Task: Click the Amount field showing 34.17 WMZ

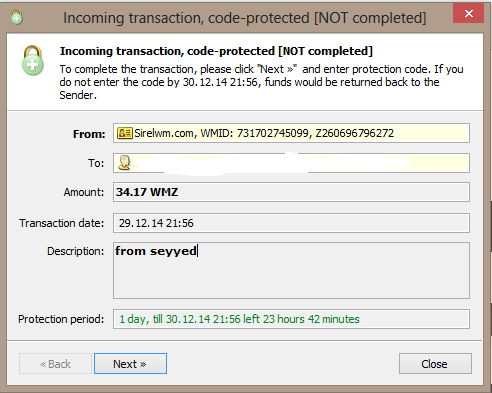Action: (x=291, y=192)
